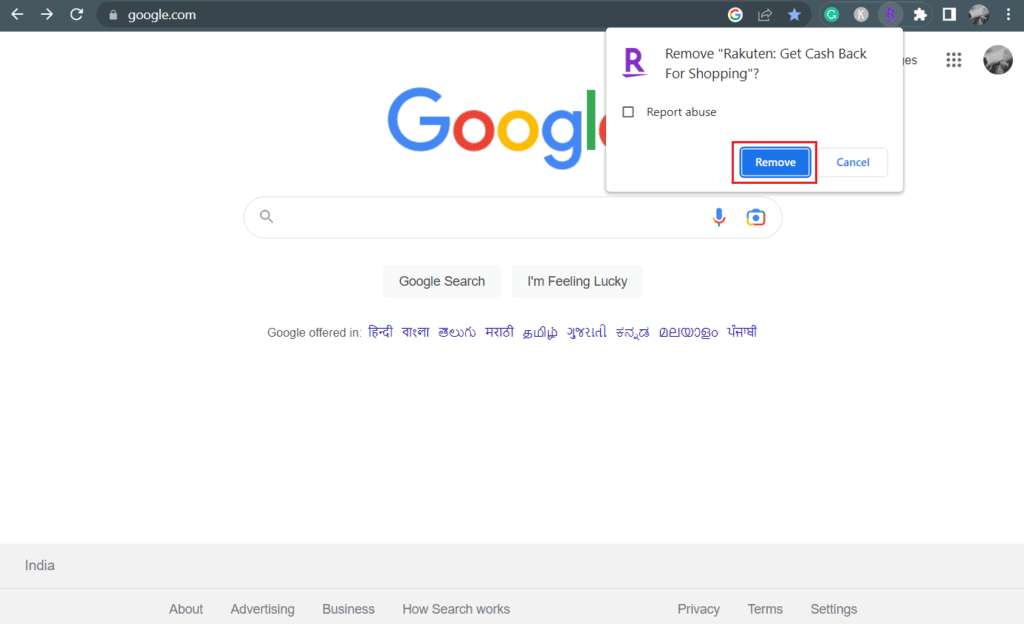The height and width of the screenshot is (624, 1024).
Task: Cancel the extension removal dialog
Action: pyautogui.click(x=853, y=162)
